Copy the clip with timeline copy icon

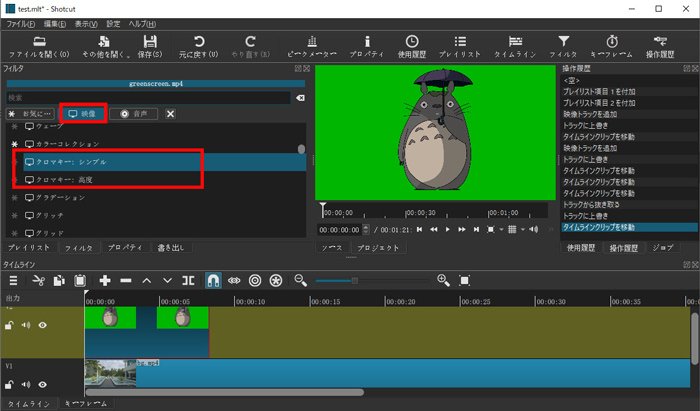pos(59,281)
